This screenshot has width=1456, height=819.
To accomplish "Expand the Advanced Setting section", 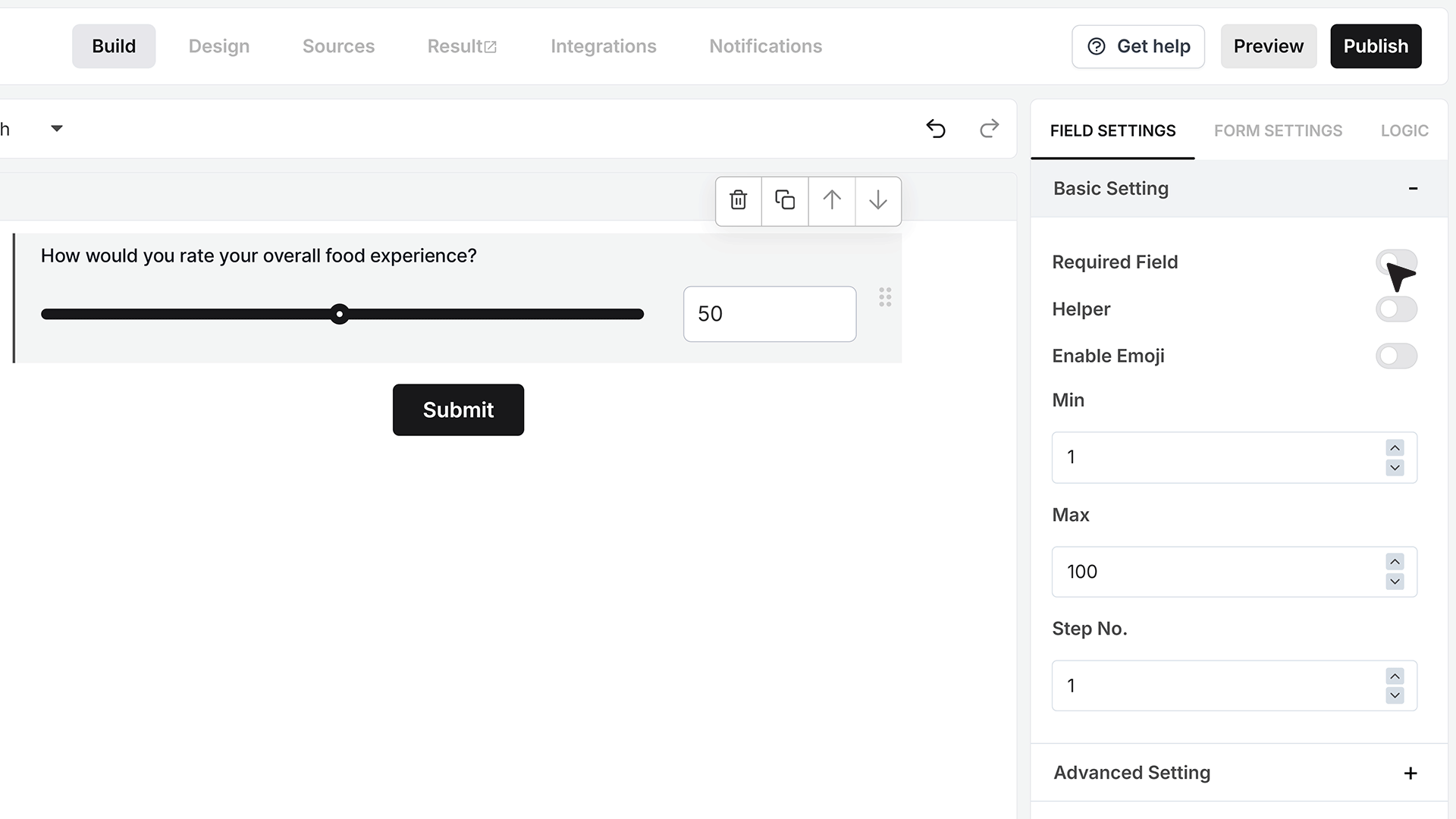I will point(1410,773).
